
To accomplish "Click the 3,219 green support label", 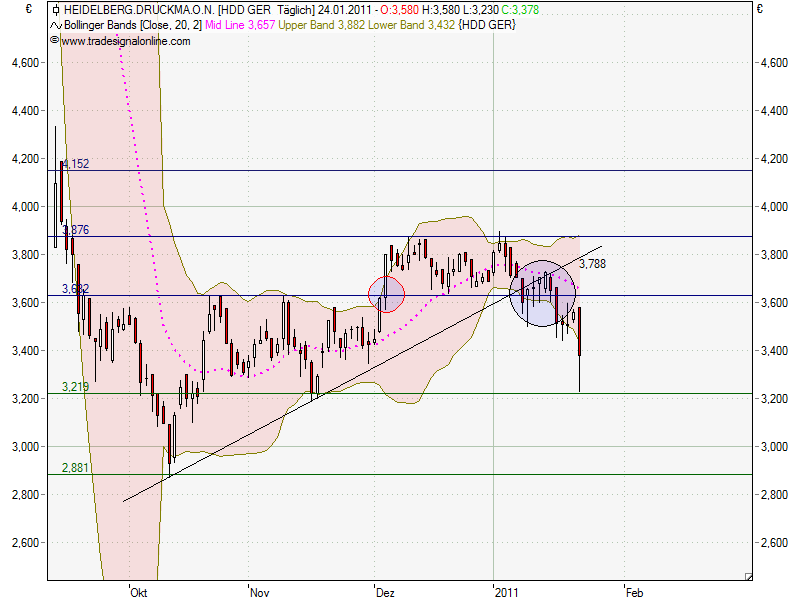I will point(76,387).
